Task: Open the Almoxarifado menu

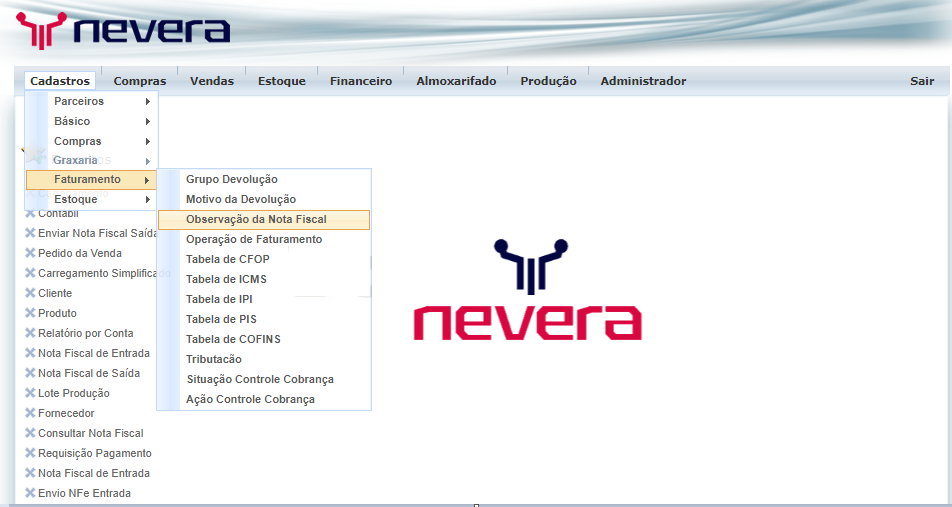Action: (x=456, y=81)
